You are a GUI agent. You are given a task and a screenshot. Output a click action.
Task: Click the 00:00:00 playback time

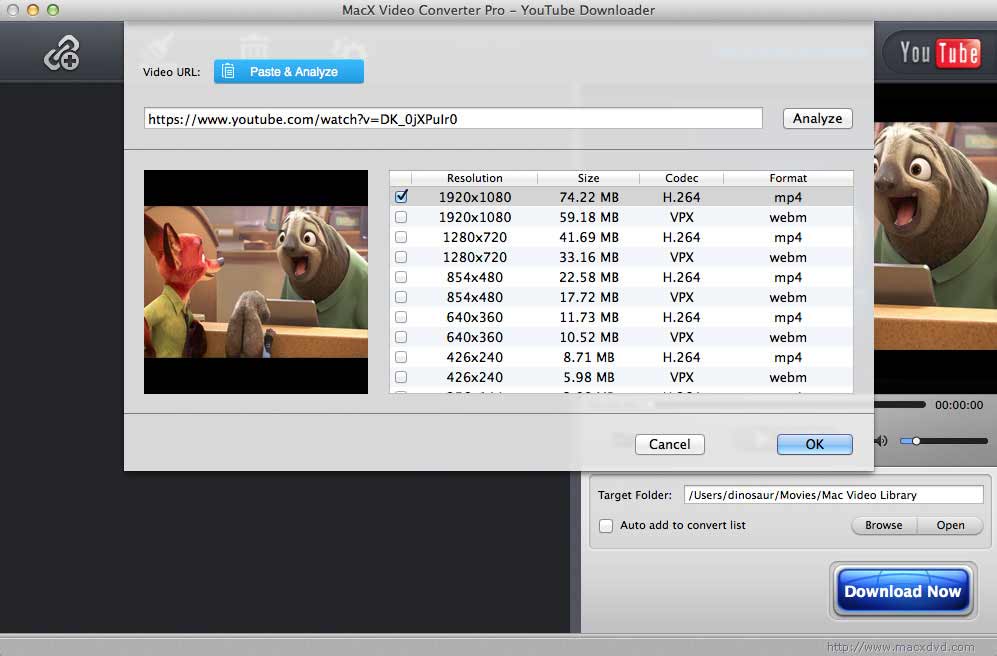(959, 405)
